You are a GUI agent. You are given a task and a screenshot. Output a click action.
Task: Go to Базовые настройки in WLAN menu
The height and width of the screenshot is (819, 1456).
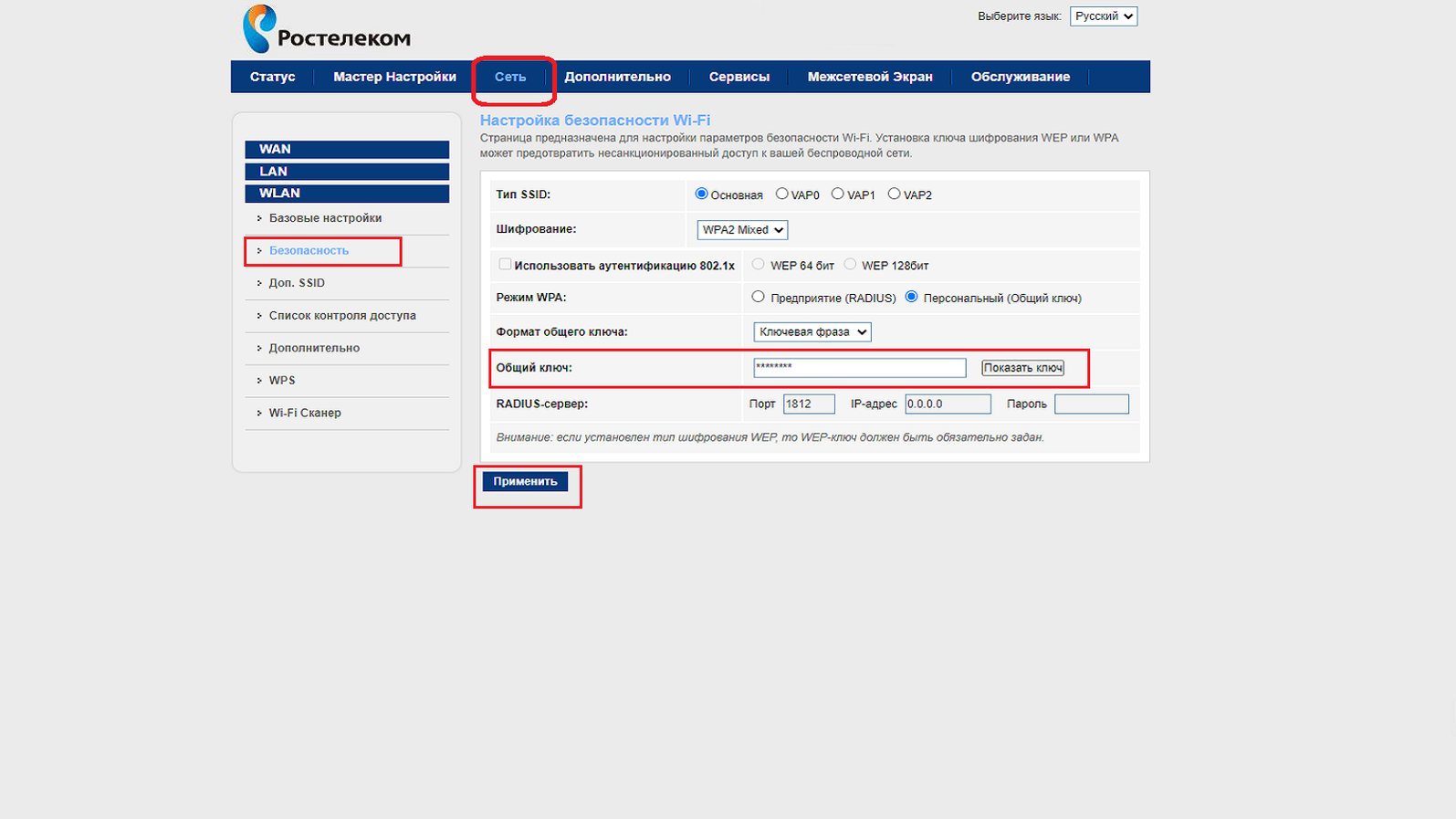[x=325, y=218]
